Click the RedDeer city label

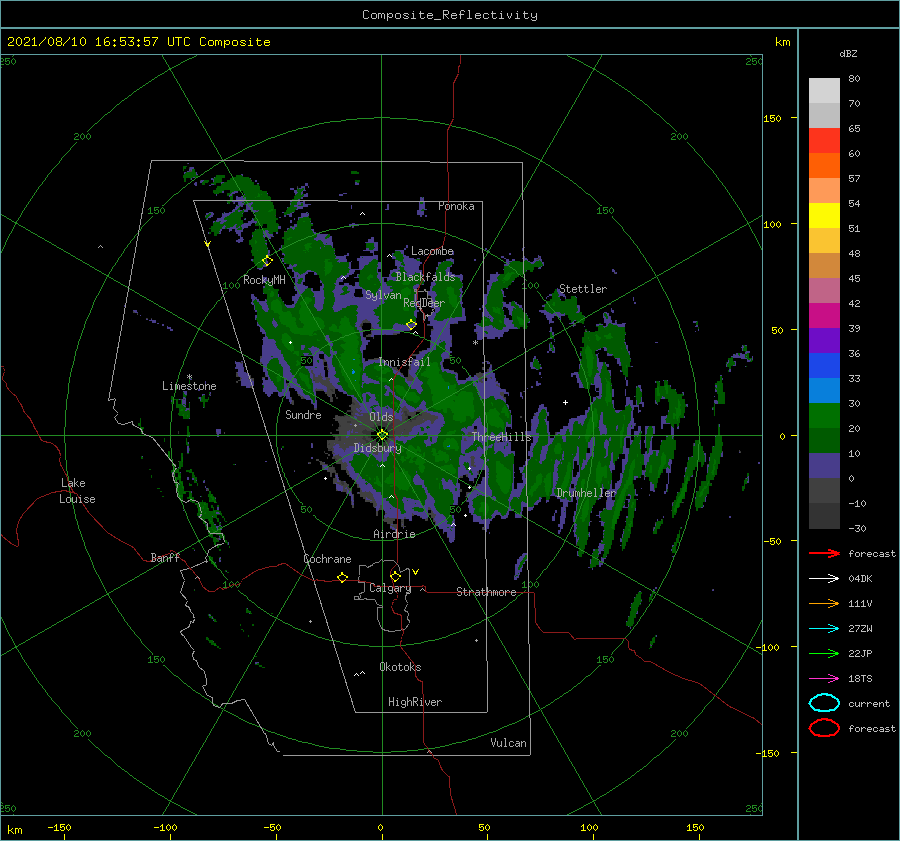point(424,303)
